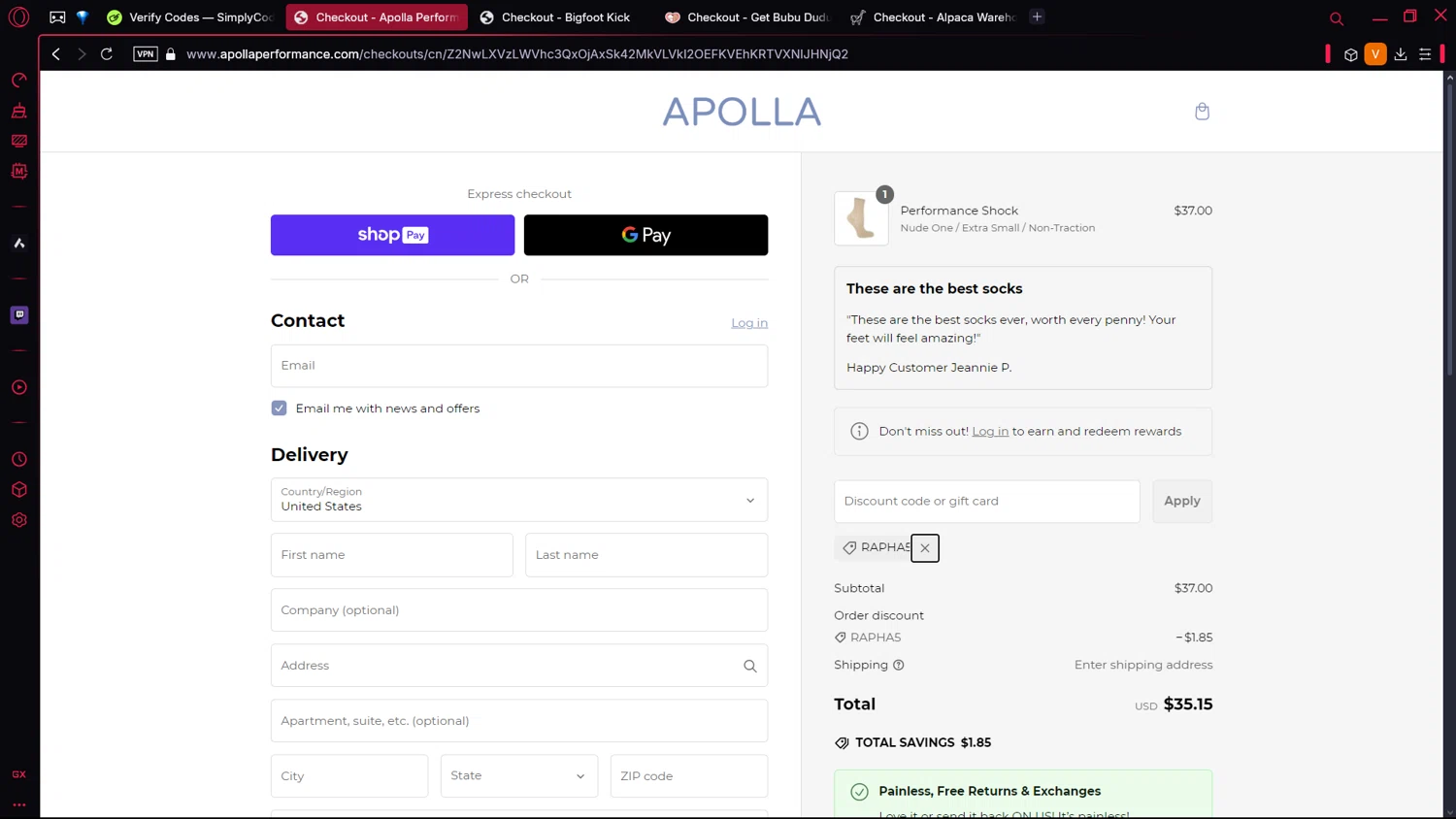Click the Apply discount button
Screen dimensions: 1456x819
point(1182,502)
